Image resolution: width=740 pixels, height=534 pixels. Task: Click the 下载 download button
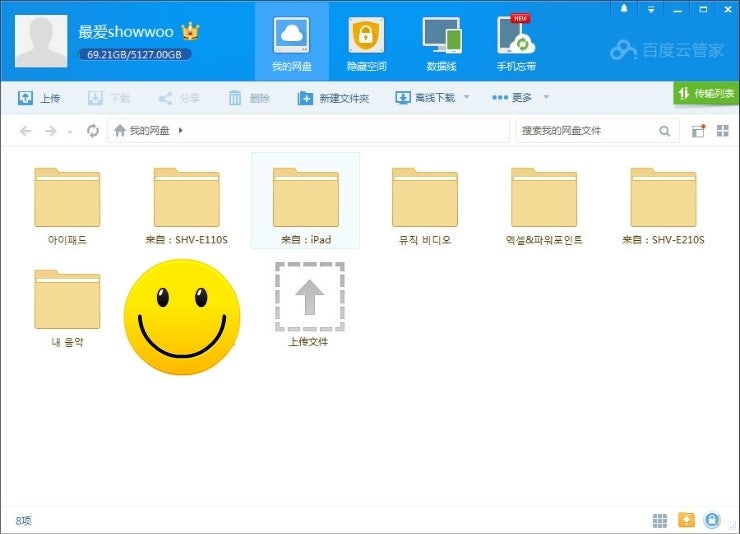point(109,98)
